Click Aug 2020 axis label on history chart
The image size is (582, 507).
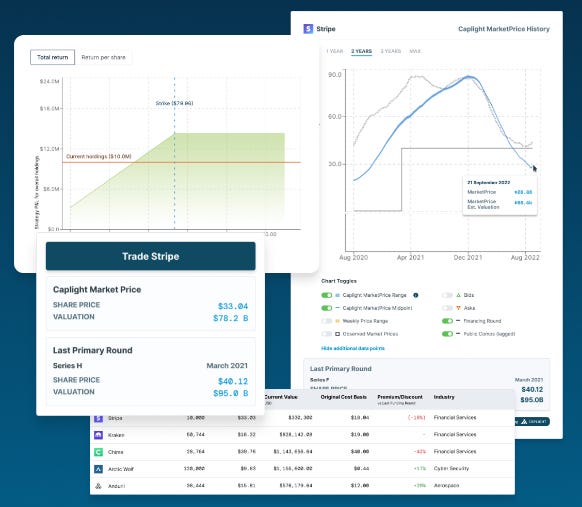click(353, 257)
